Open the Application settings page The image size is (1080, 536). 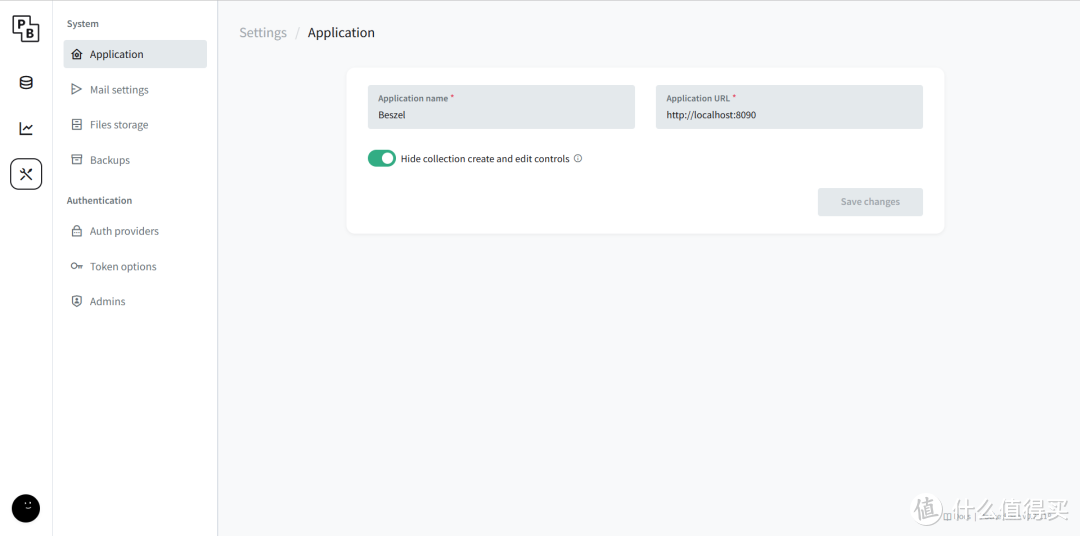pyautogui.click(x=116, y=54)
